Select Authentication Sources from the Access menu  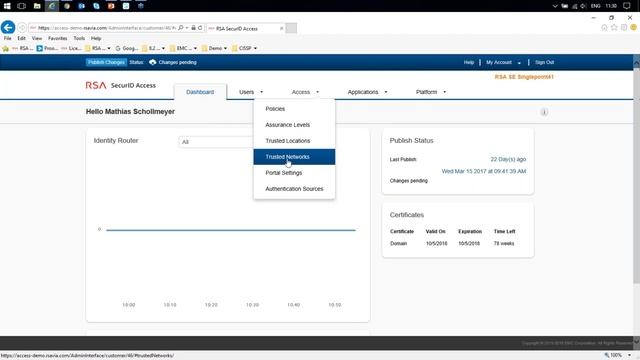(294, 189)
